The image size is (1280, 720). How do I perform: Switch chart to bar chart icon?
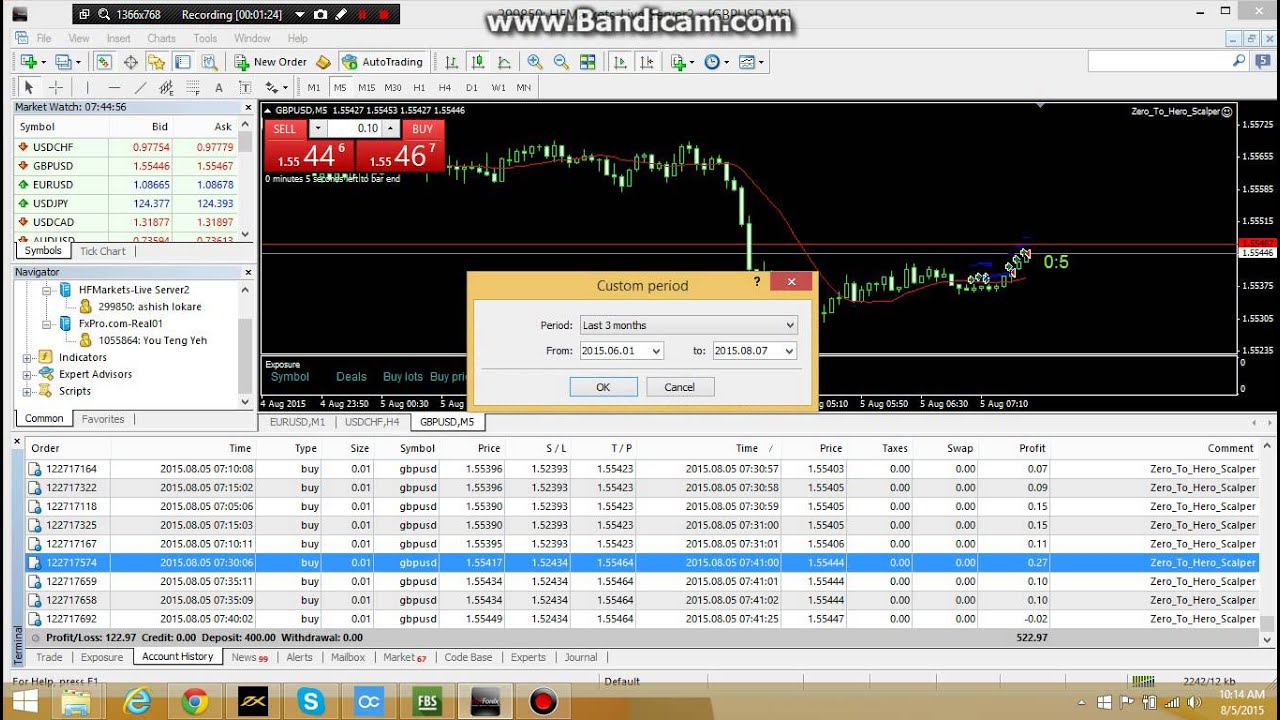pyautogui.click(x=452, y=62)
